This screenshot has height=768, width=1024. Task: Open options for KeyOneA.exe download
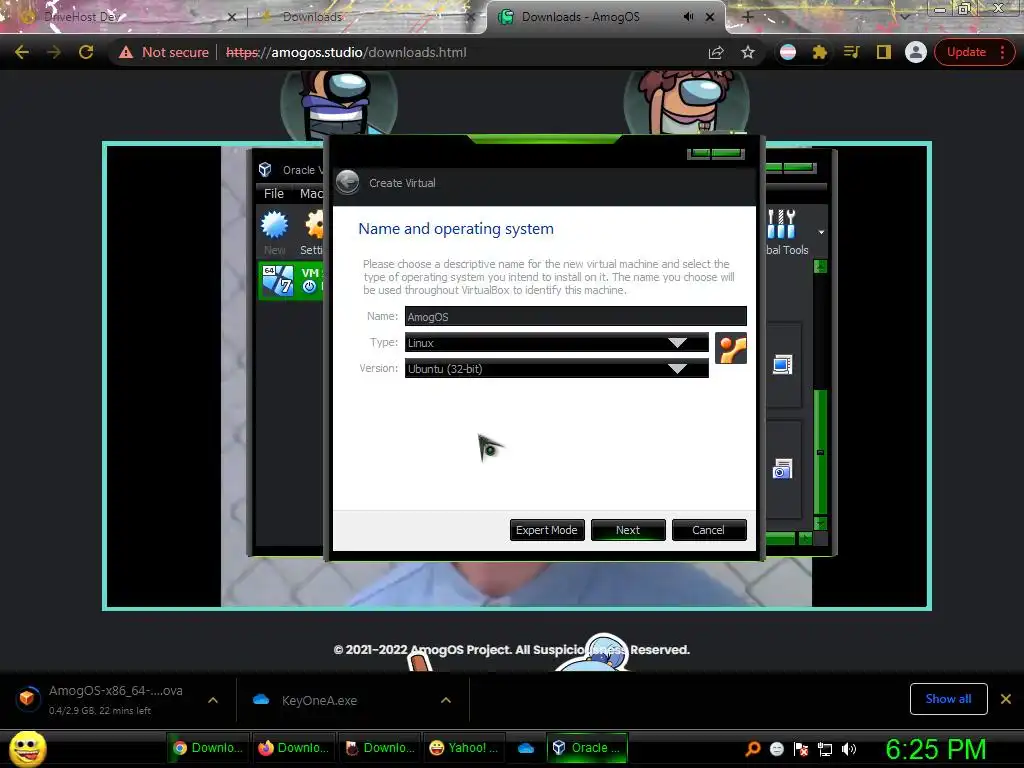[x=446, y=700]
